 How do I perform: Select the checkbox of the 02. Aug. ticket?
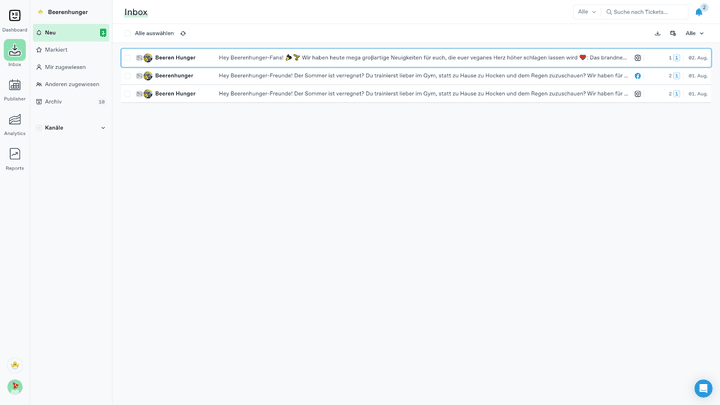pyautogui.click(x=128, y=58)
